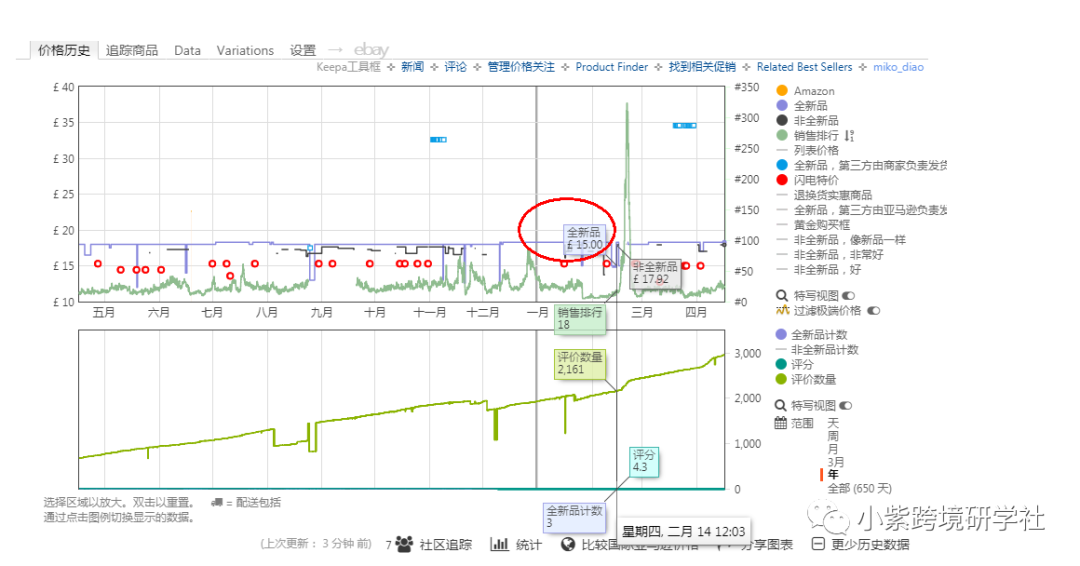Click the 评价数量 2,161 tooltip
The height and width of the screenshot is (566, 1080).
click(580, 363)
